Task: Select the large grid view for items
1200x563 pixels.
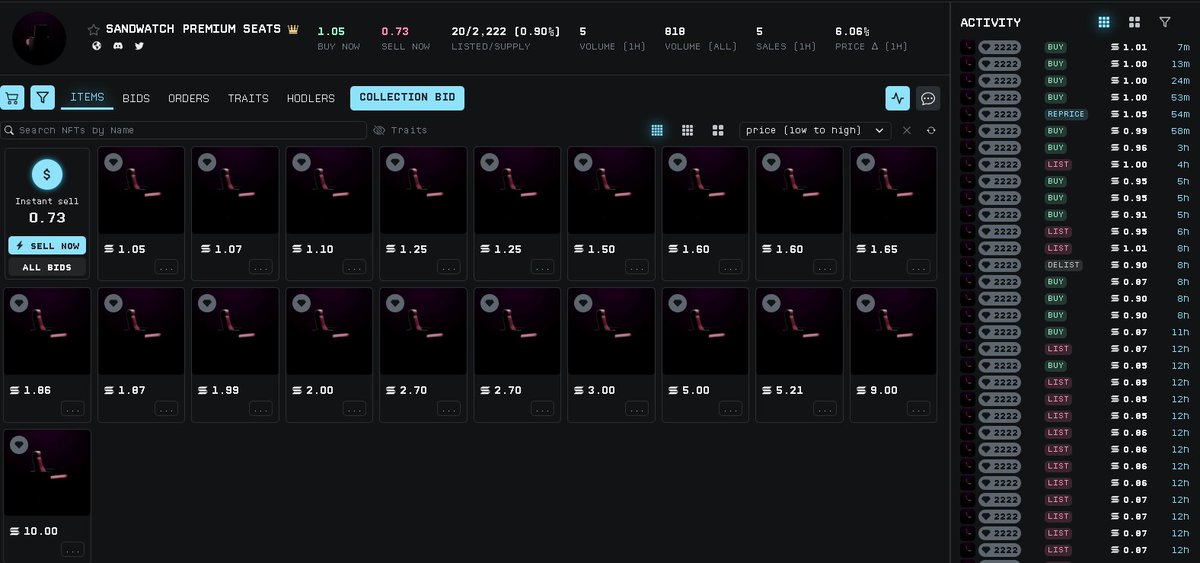Action: coord(718,130)
